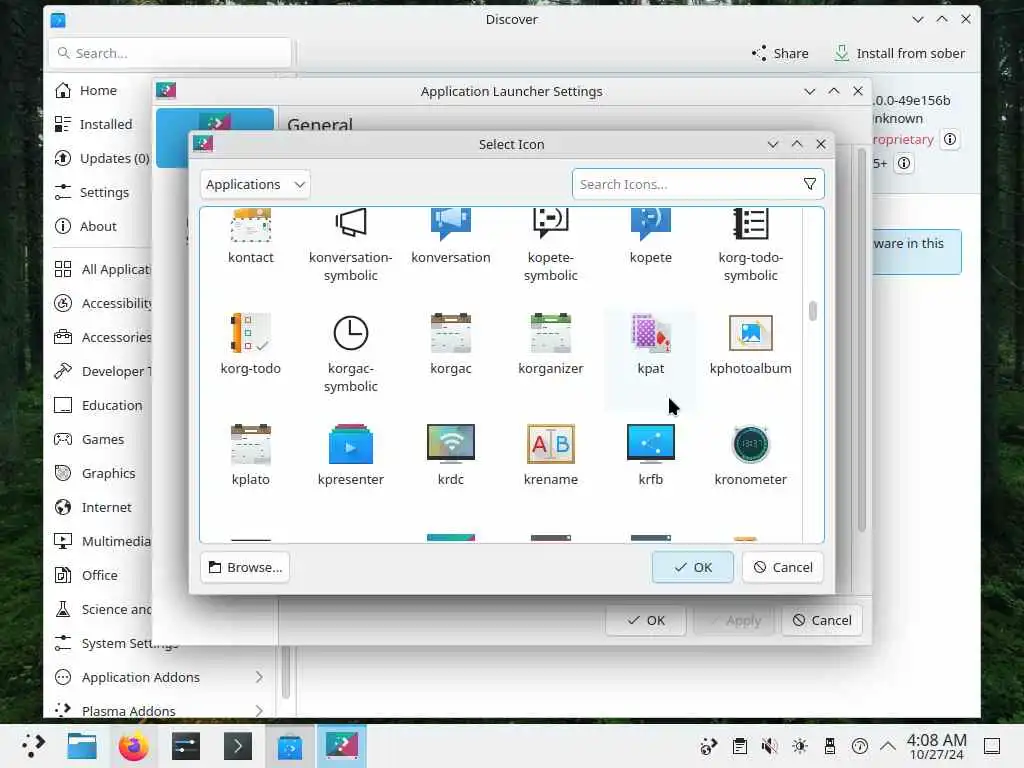
Task: Open Installed in Discover sidebar
Action: tap(98, 124)
